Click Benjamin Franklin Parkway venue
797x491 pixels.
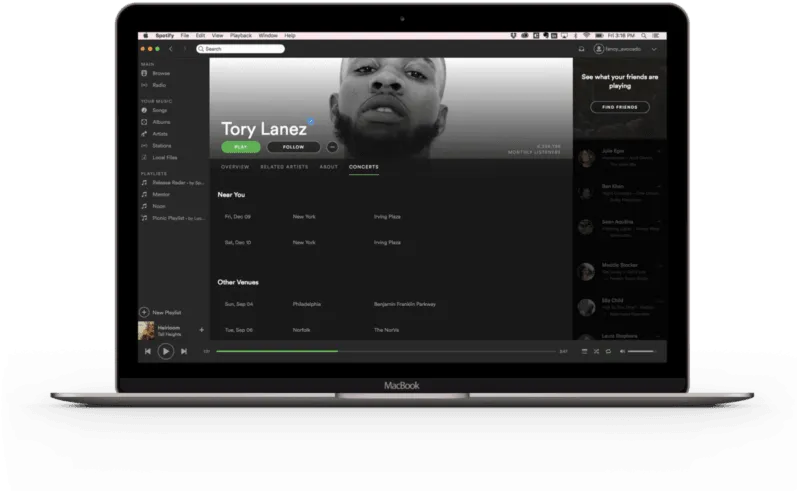tap(405, 304)
